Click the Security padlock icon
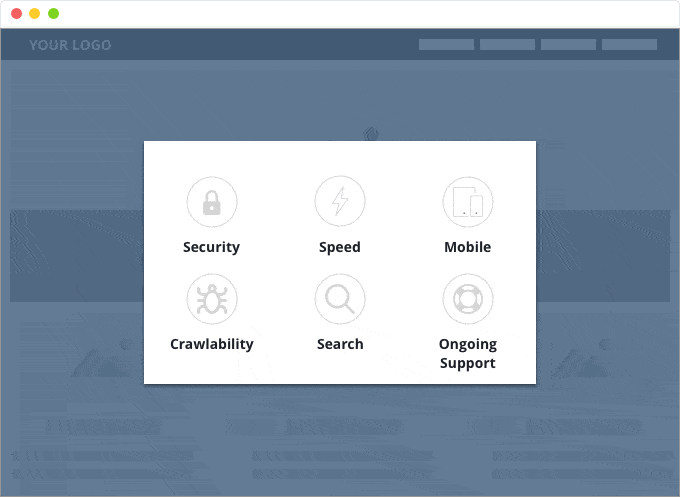Screen dimensions: 680x497 click(x=212, y=202)
